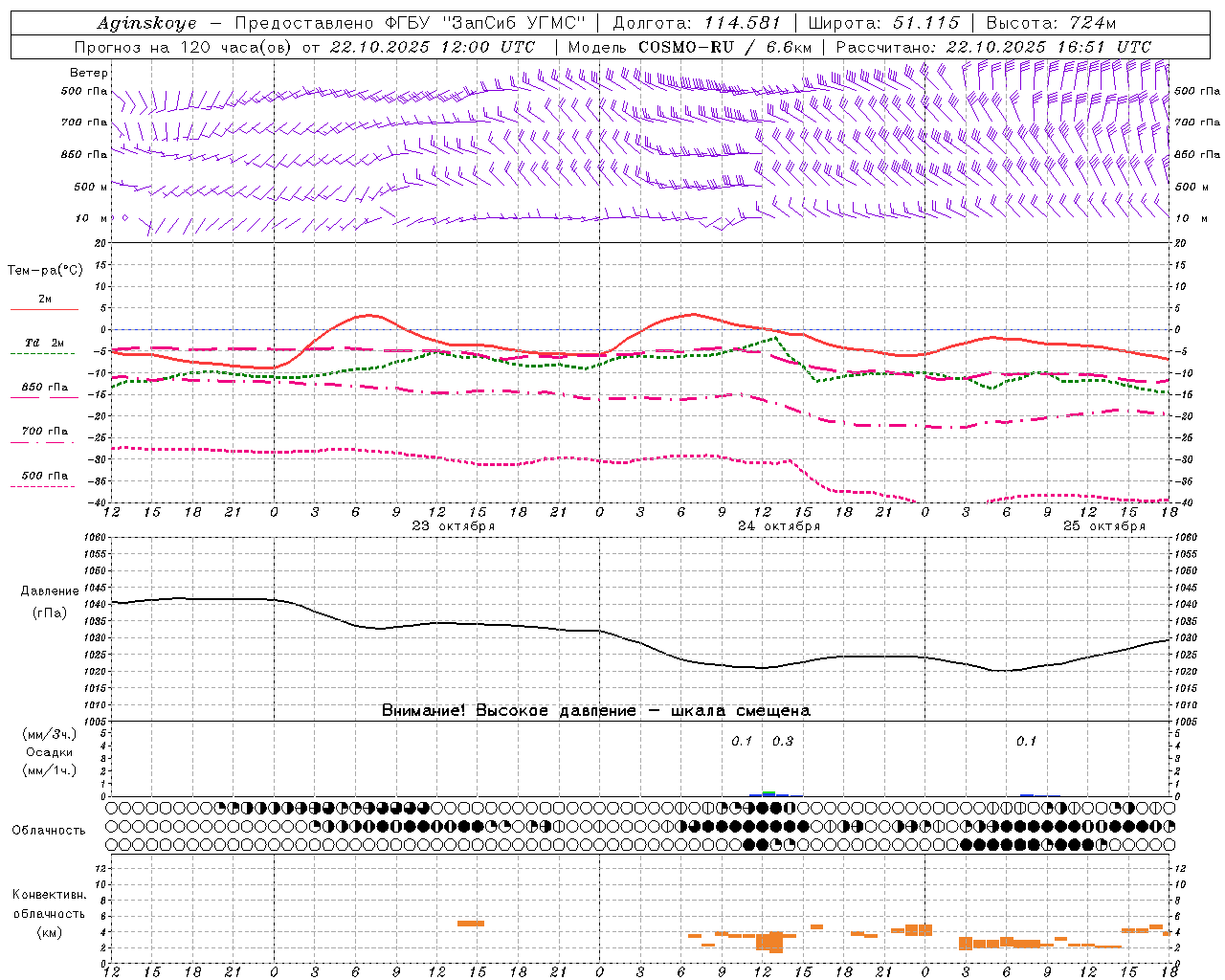Click the 'Конвективн.' convective cloud label
The image size is (1225, 980).
pyautogui.click(x=50, y=895)
